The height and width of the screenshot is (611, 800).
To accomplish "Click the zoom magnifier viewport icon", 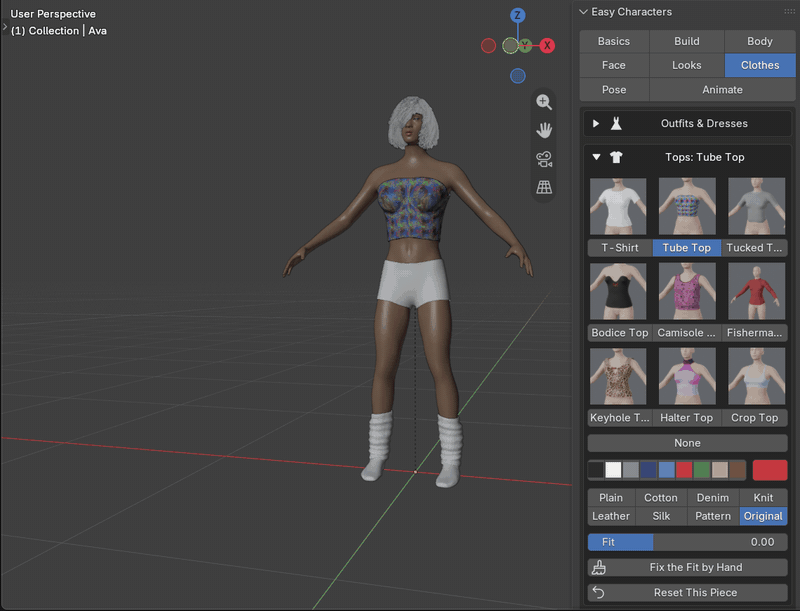I will point(544,102).
